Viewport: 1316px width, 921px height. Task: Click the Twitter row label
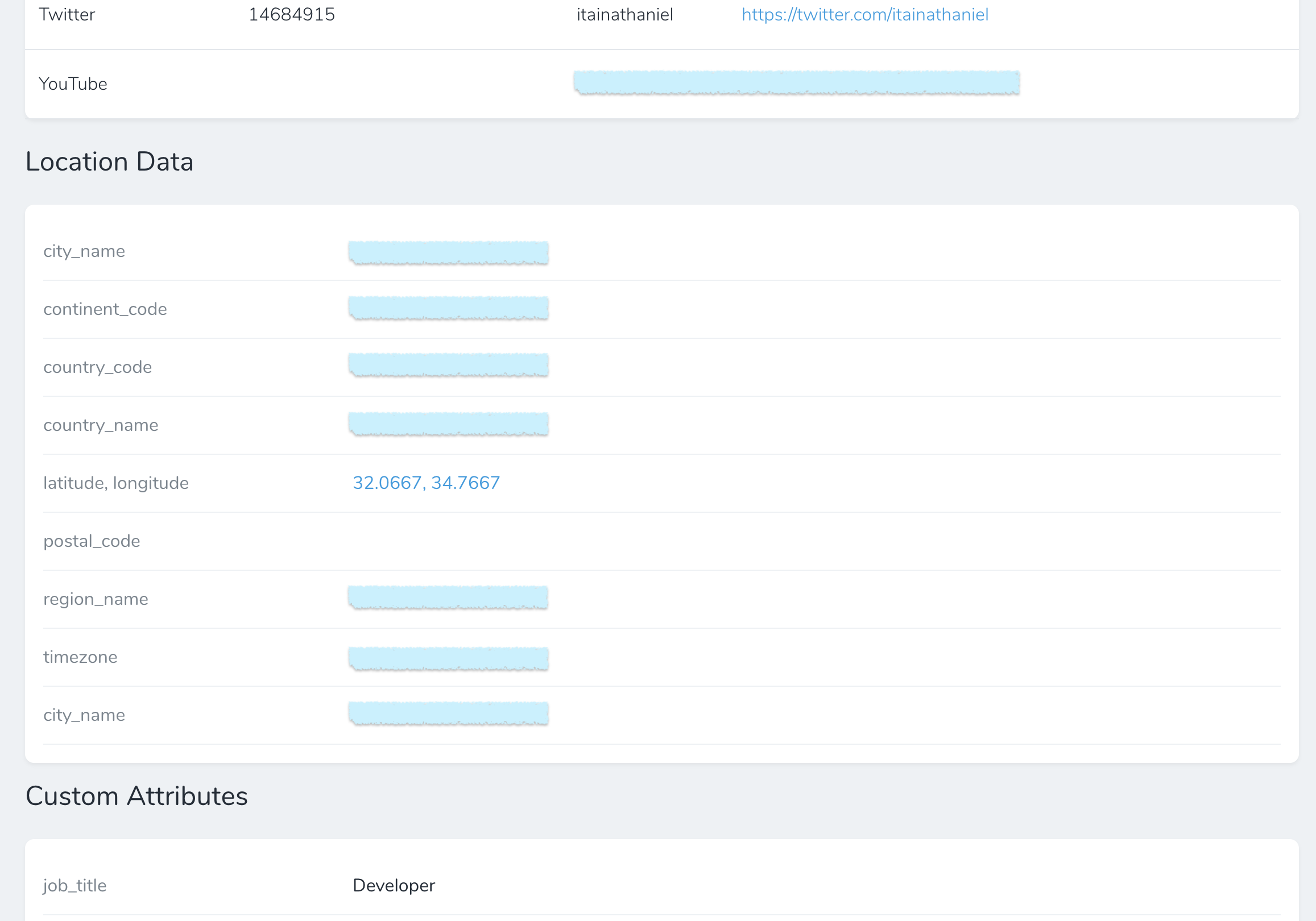coord(67,14)
